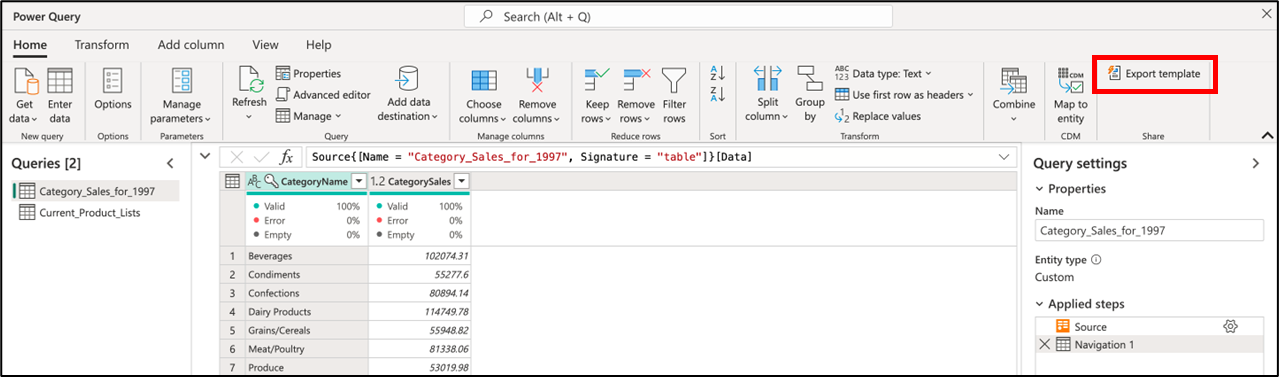Change Data type: Text dropdown

point(882,74)
